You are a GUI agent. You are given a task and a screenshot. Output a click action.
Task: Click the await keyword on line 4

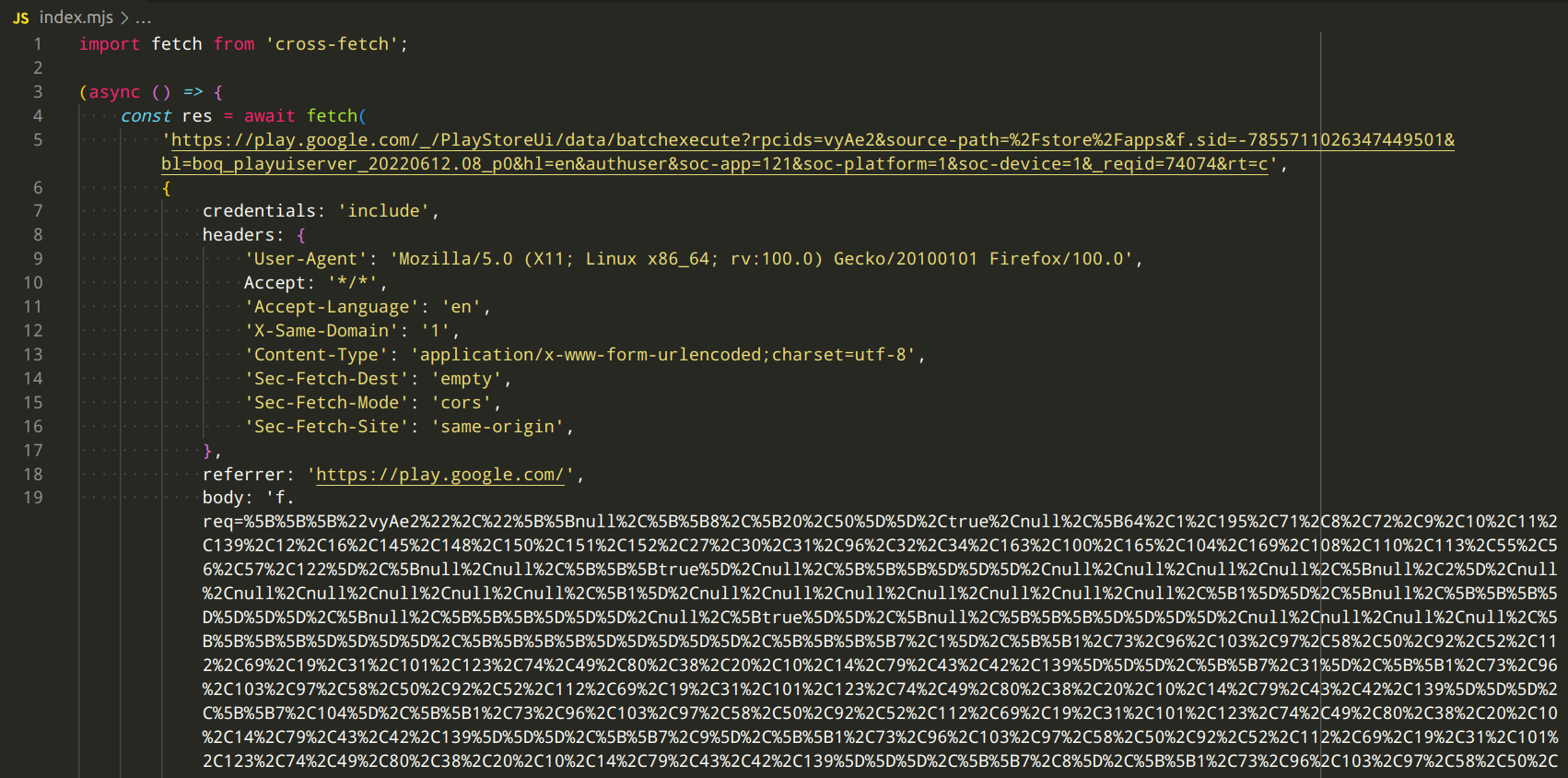point(269,116)
